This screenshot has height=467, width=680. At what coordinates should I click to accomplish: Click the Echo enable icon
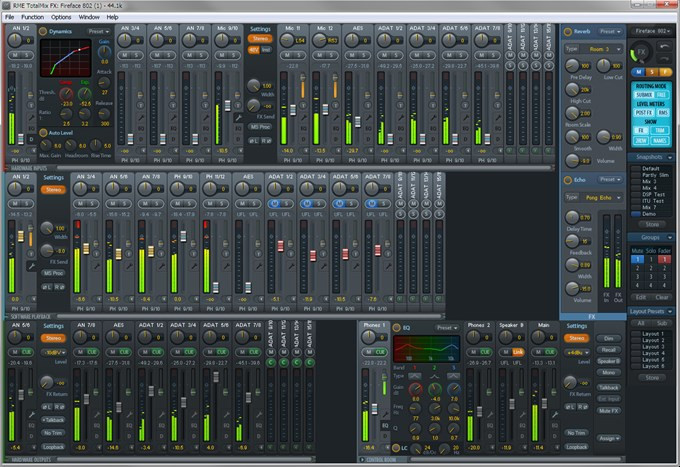568,179
